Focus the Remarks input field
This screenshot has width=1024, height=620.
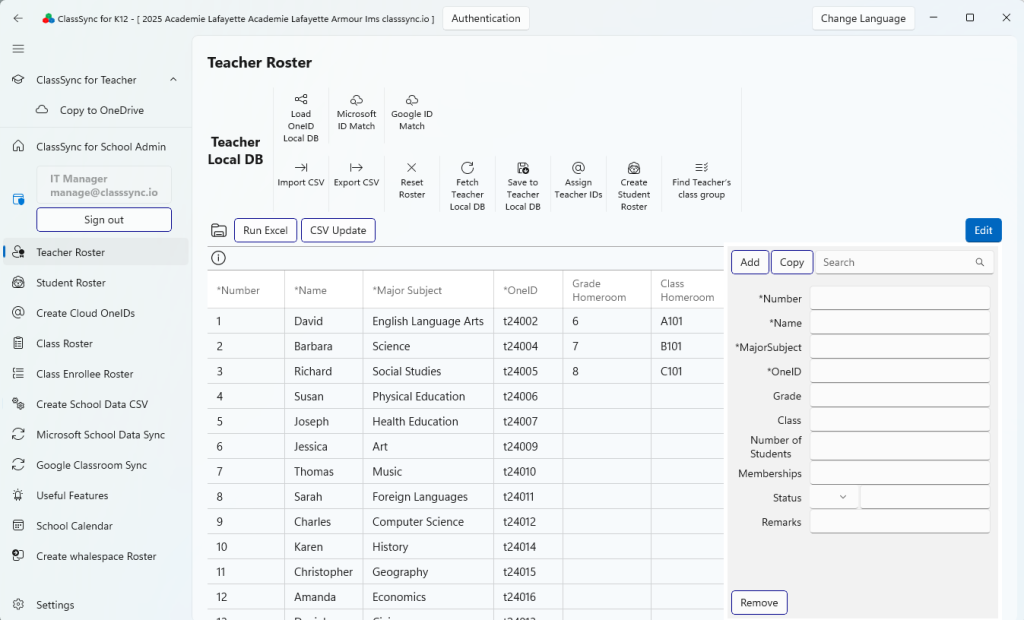900,521
